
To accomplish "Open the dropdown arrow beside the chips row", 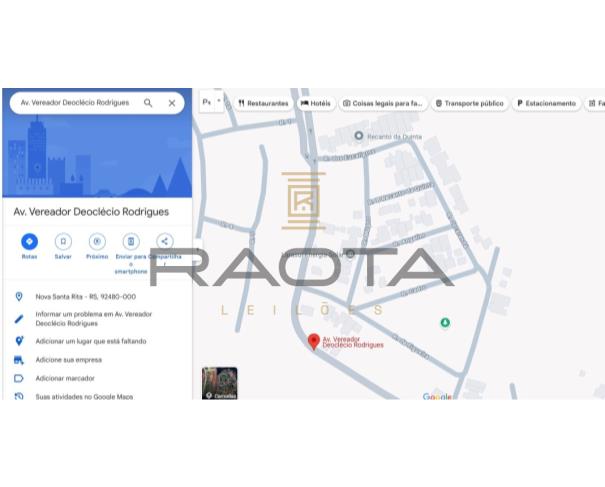I will coord(219,101).
